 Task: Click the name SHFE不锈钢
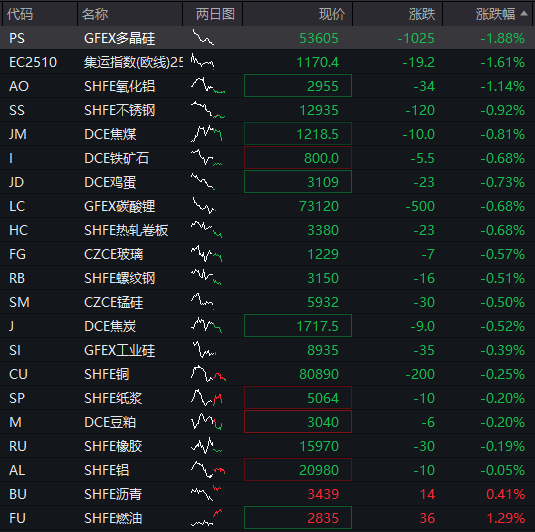tap(119, 110)
